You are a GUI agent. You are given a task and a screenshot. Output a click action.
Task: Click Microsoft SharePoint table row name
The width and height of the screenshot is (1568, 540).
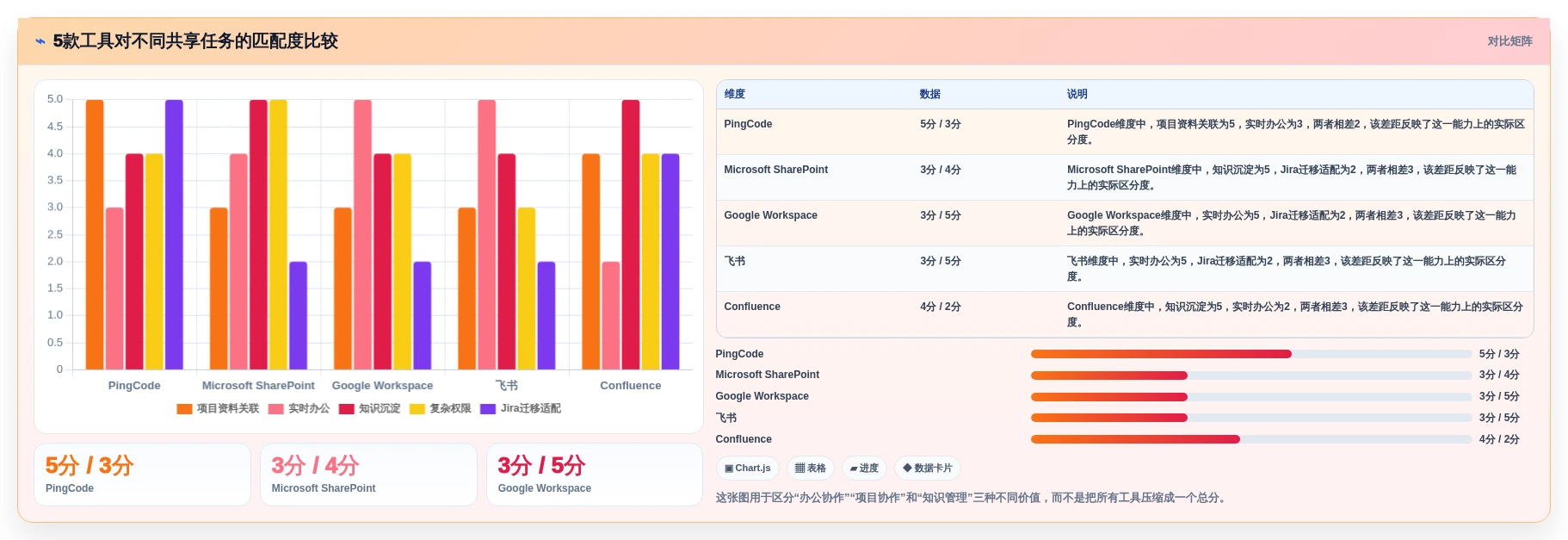coord(775,170)
